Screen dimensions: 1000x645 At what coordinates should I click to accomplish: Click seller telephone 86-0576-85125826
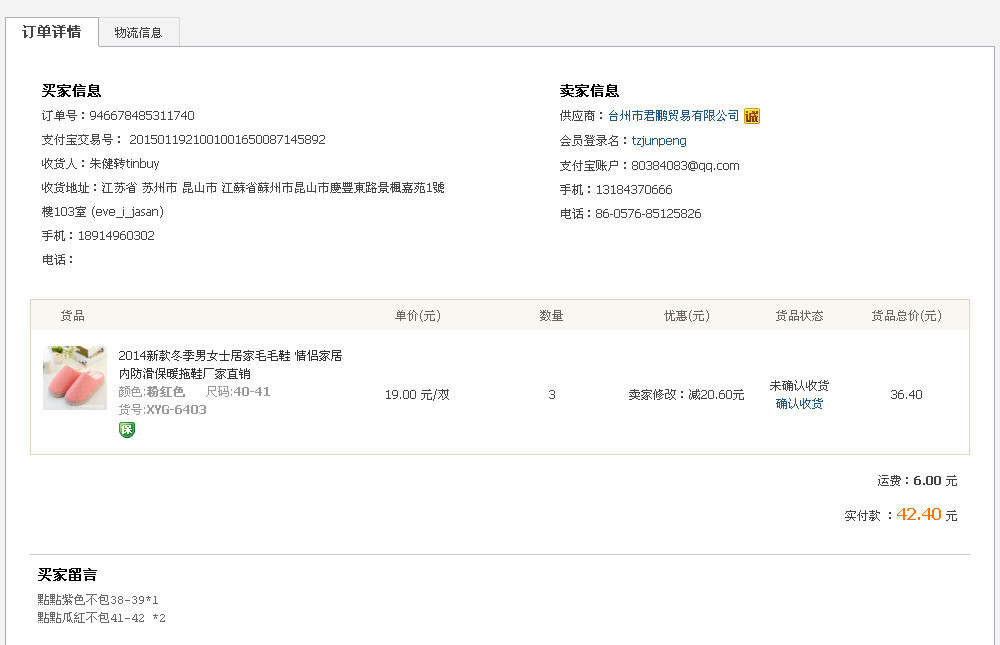(x=648, y=214)
